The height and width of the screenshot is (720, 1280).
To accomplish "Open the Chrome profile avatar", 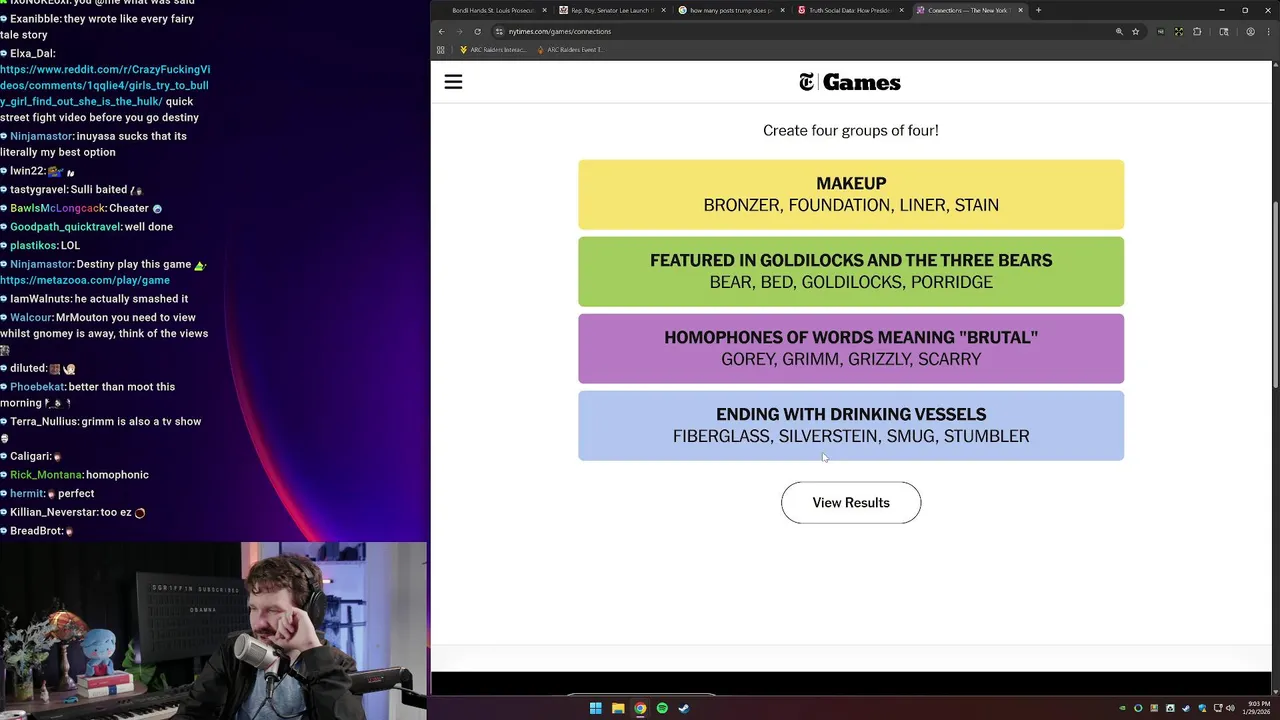I will point(1250,31).
